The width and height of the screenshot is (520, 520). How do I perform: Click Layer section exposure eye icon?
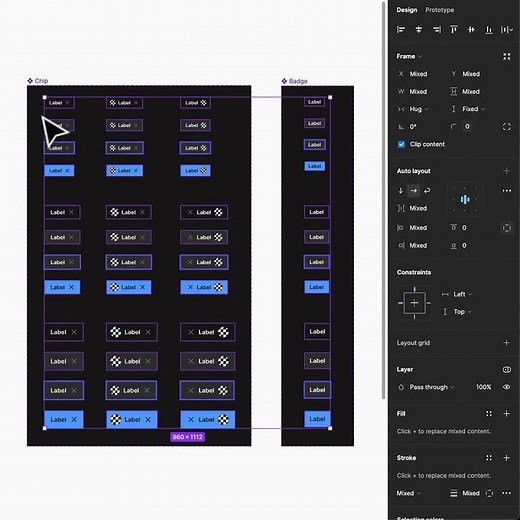pyautogui.click(x=507, y=369)
